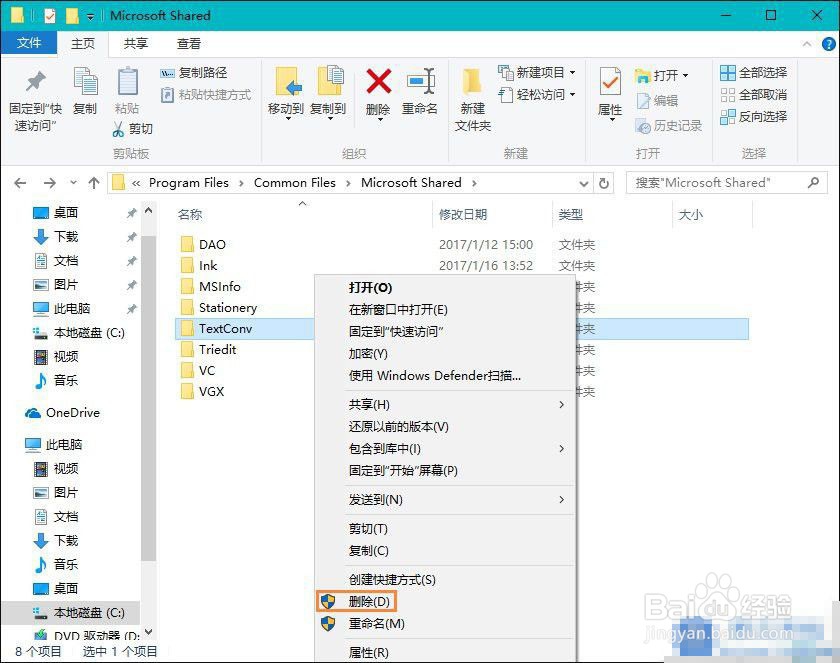This screenshot has width=840, height=663.
Task: Switch to the File (文件) tab
Action: tap(29, 43)
